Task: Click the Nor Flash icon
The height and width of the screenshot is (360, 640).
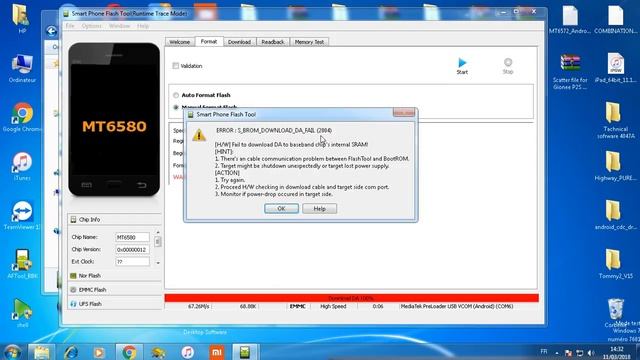Action: point(73,276)
